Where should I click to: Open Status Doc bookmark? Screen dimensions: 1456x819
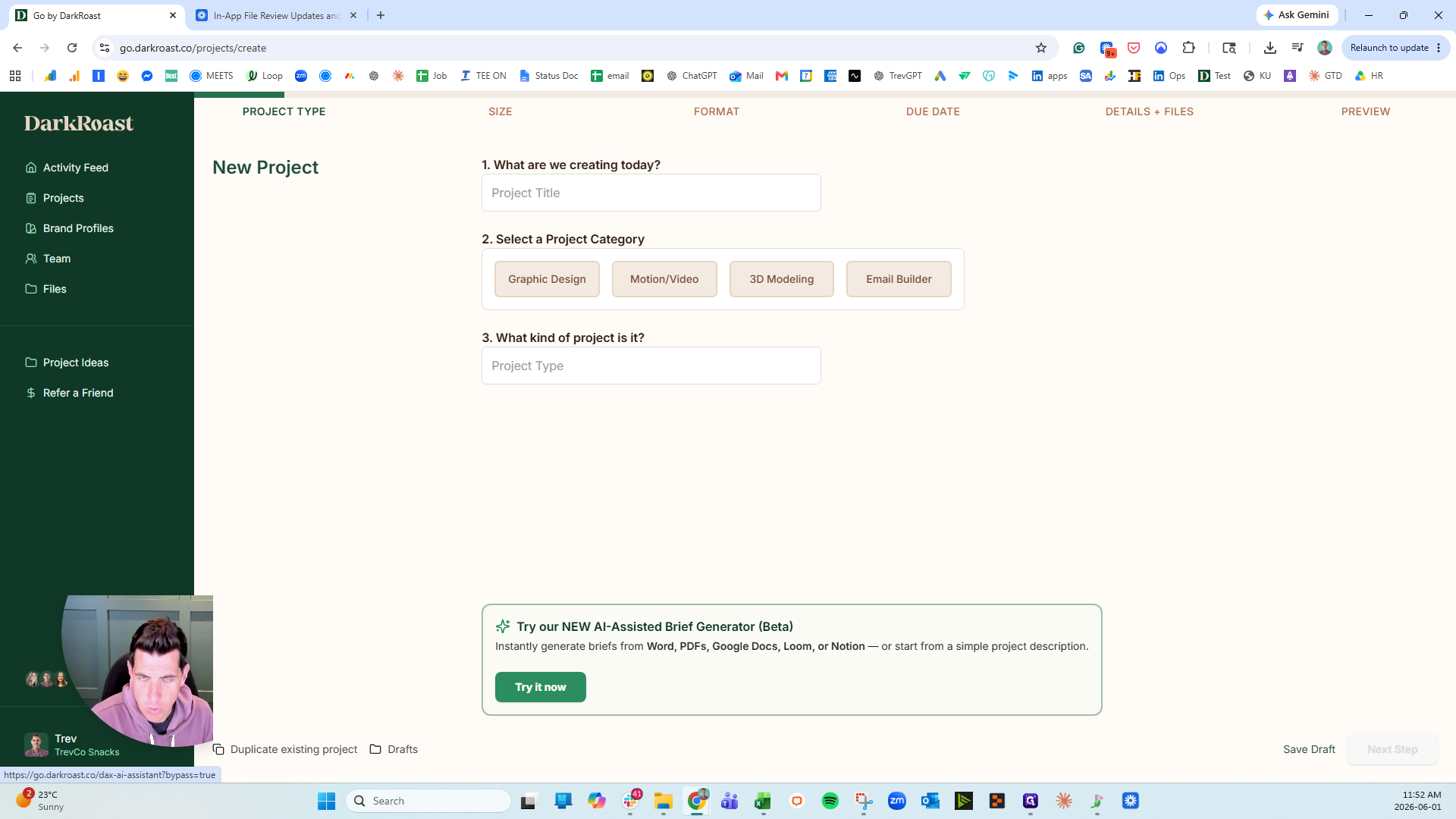click(x=548, y=76)
